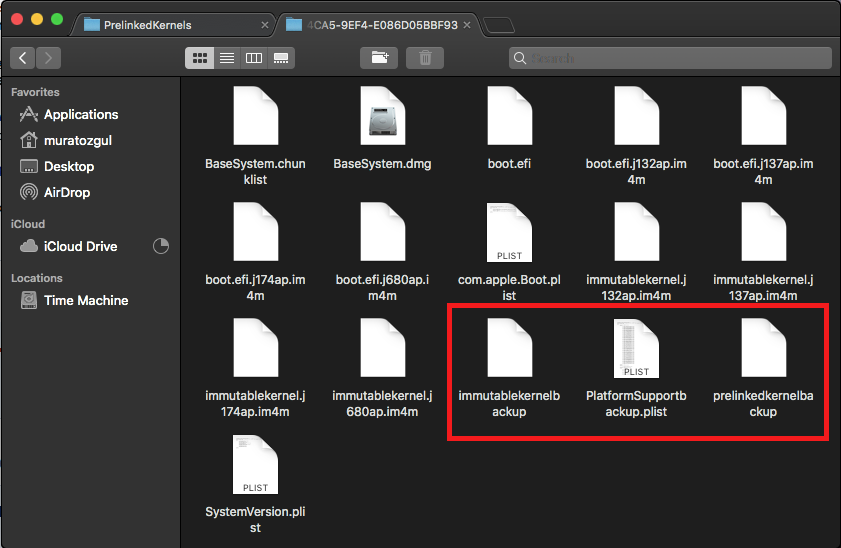The height and width of the screenshot is (548, 841).
Task: Click the iCloud Drive storage pie indicator
Action: pos(161,246)
